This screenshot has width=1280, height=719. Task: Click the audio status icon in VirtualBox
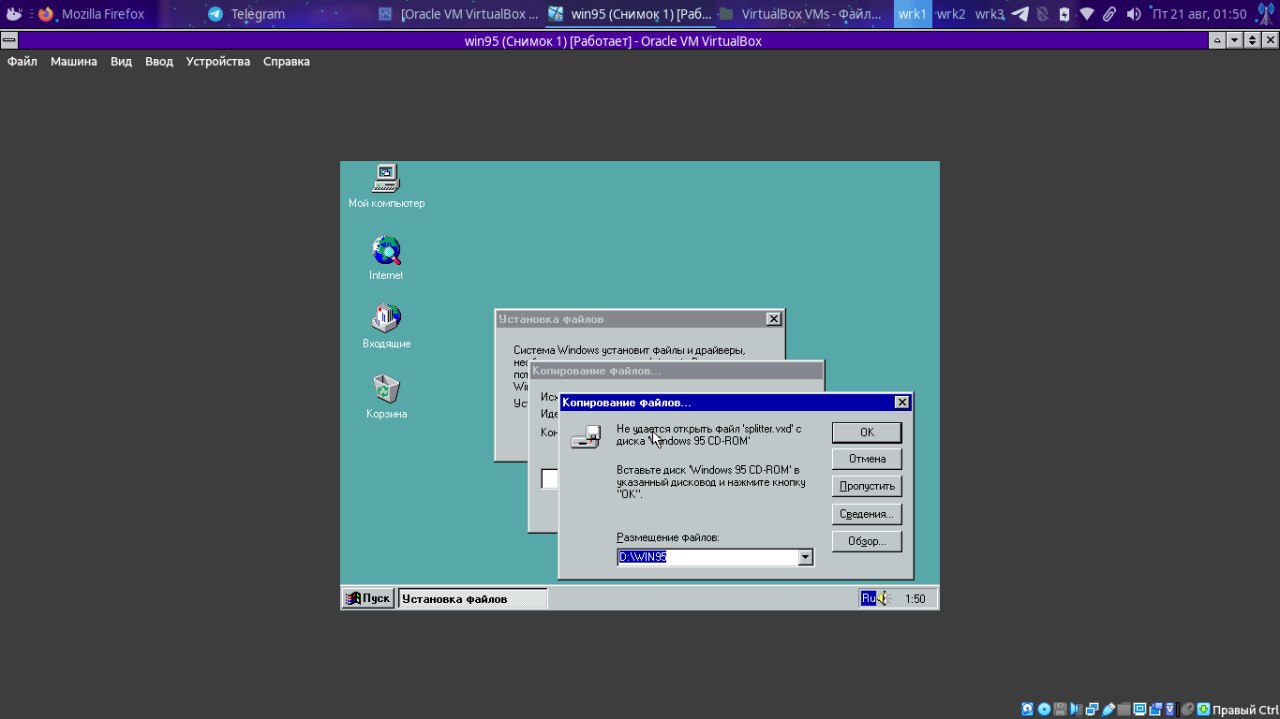click(1076, 709)
